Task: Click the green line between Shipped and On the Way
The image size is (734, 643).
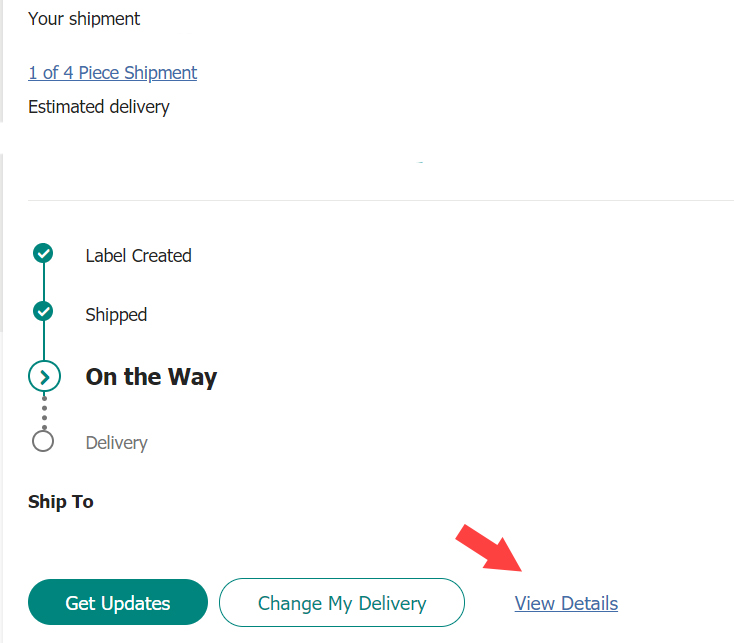Action: pyautogui.click(x=43, y=341)
